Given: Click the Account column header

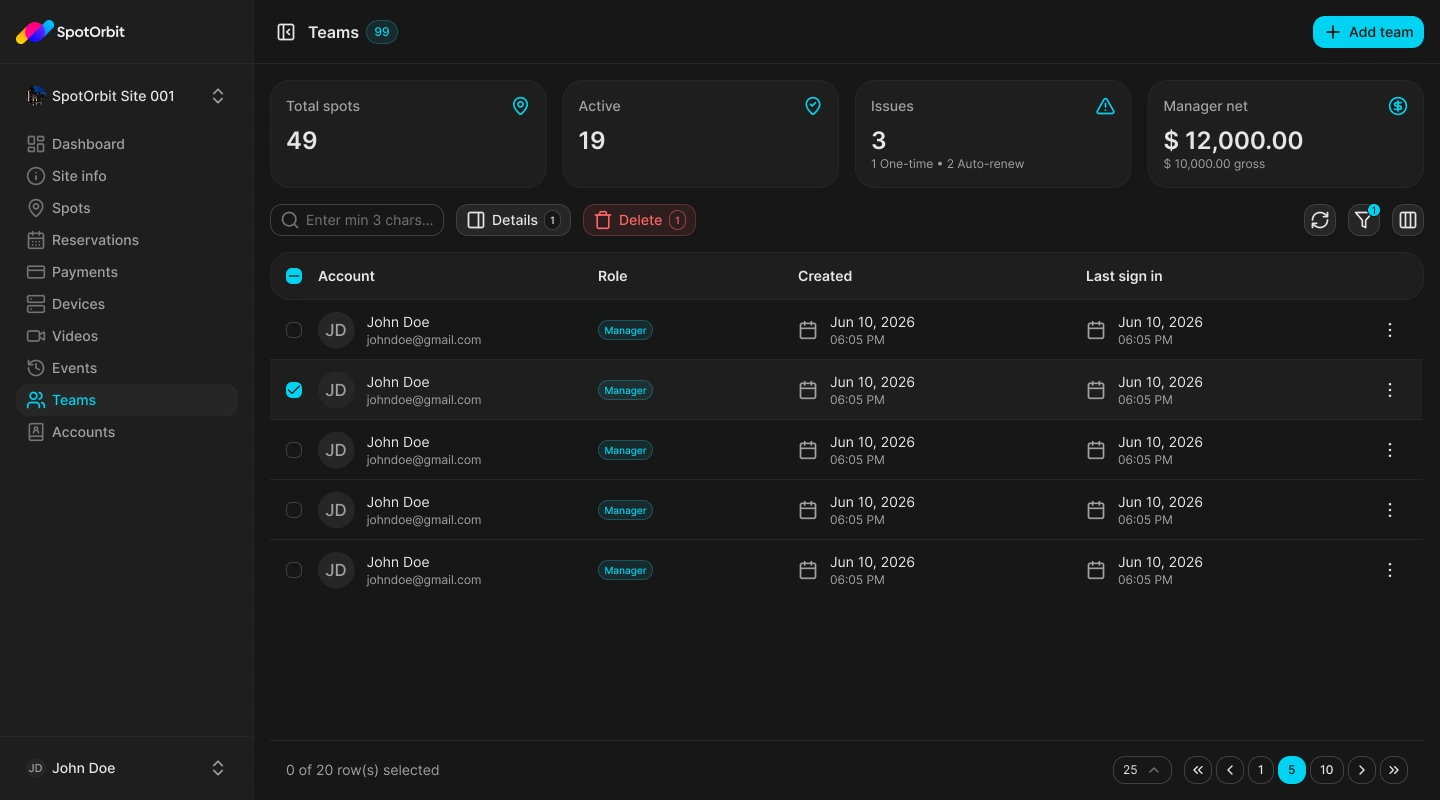Looking at the screenshot, I should 346,276.
